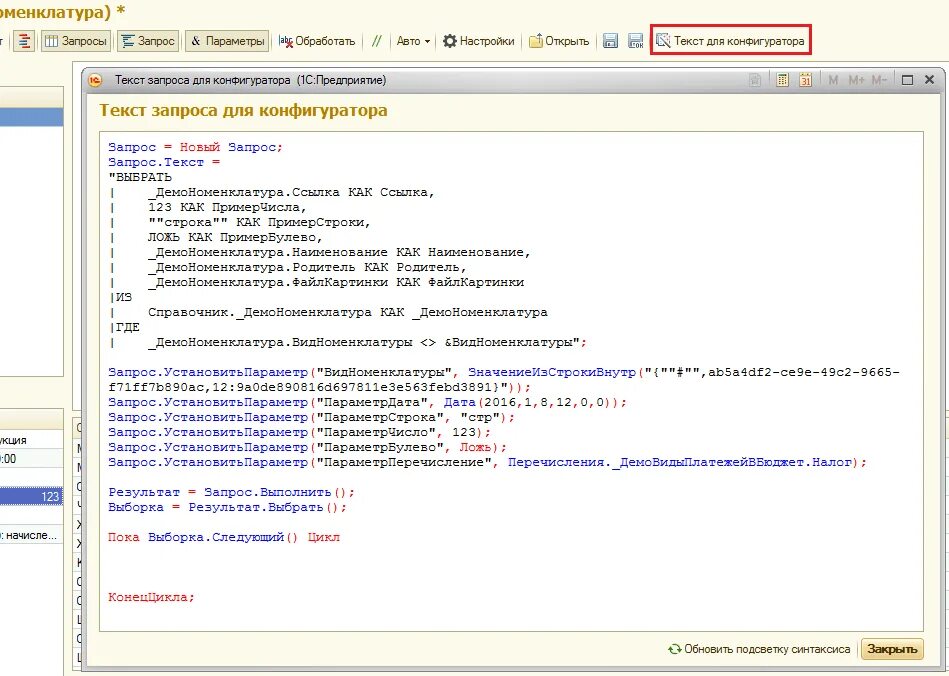Screen dimensions: 949x676
Task: Open the calculator icon in dialog title bar
Action: [782, 80]
